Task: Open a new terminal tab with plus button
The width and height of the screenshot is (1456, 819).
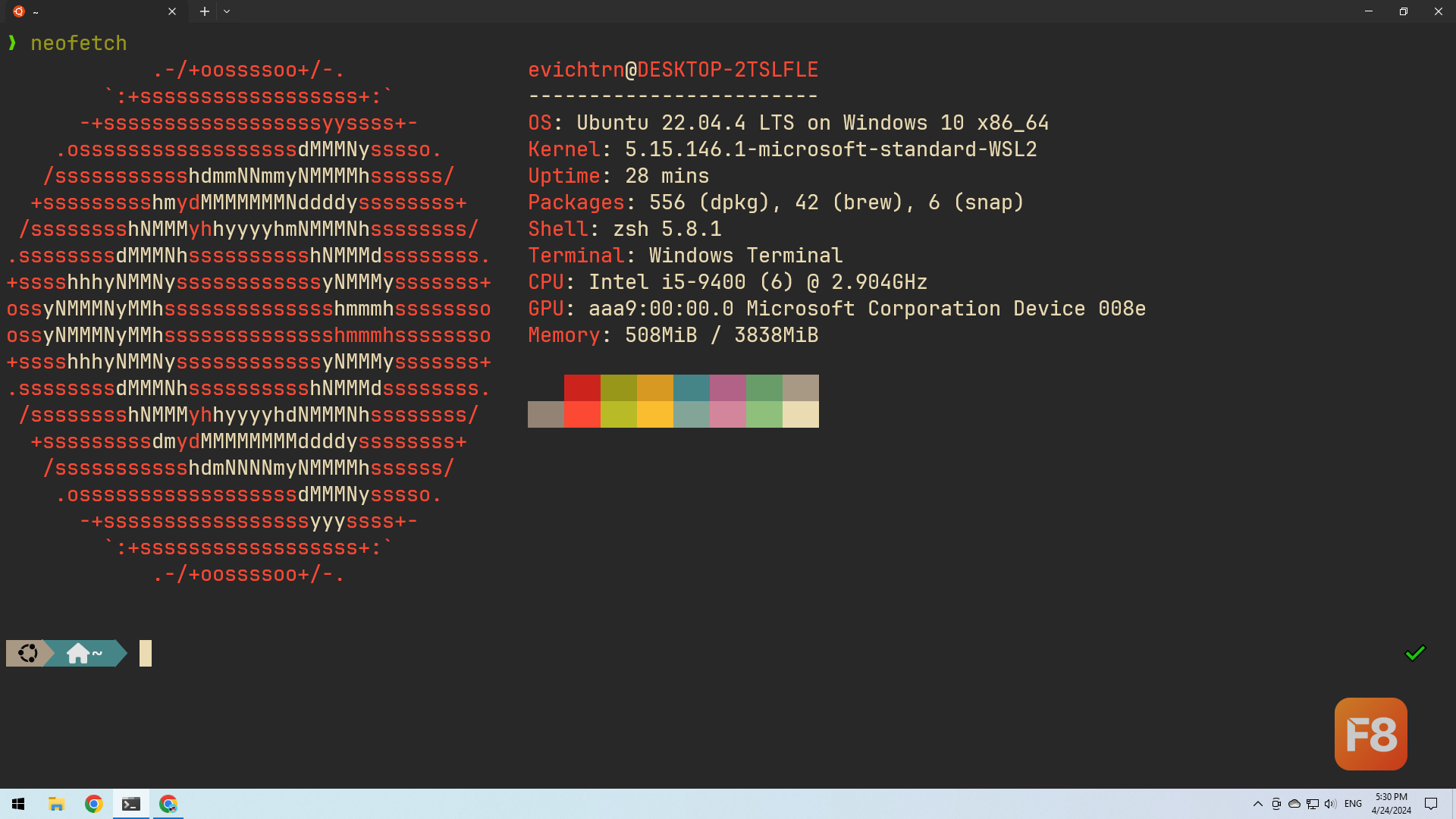Action: click(x=205, y=11)
